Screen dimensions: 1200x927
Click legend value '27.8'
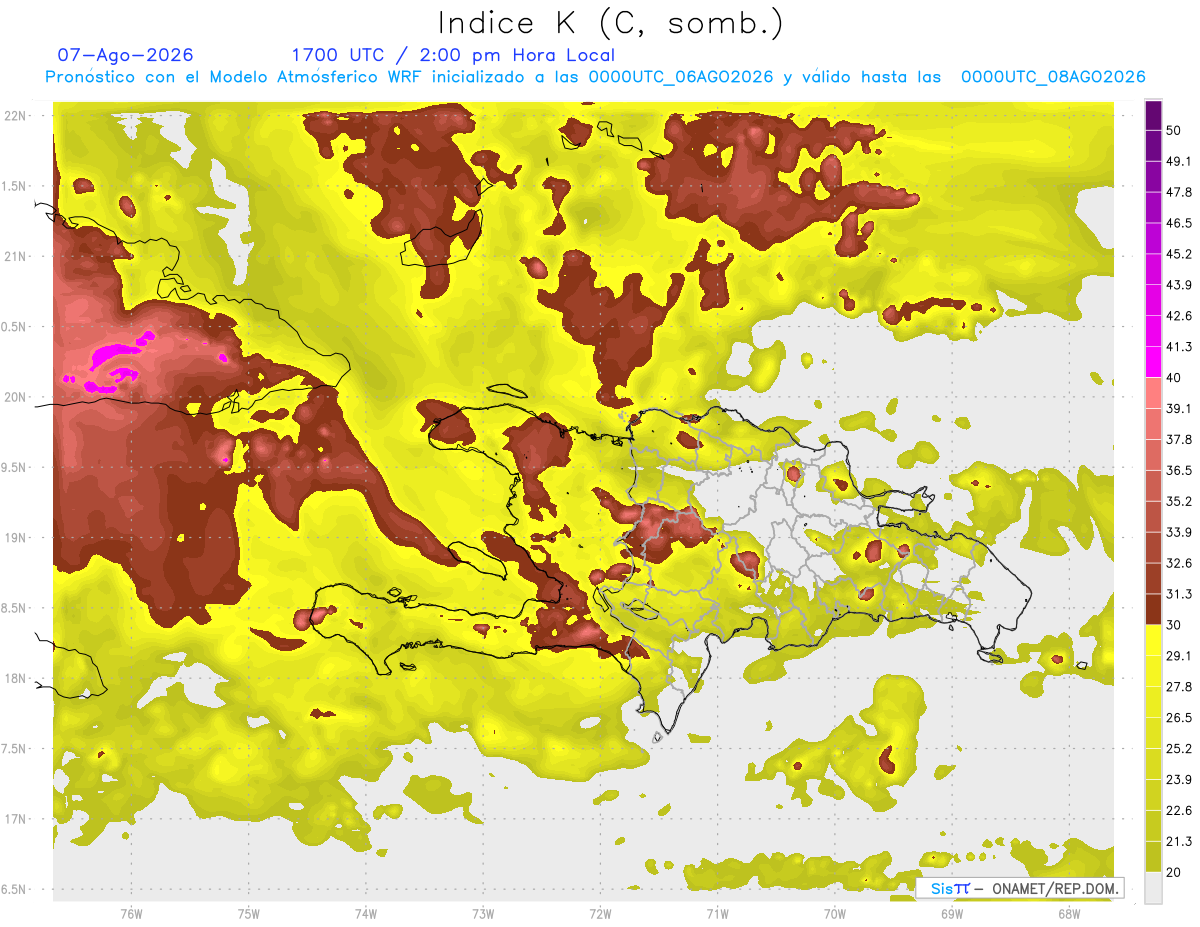click(x=1178, y=686)
